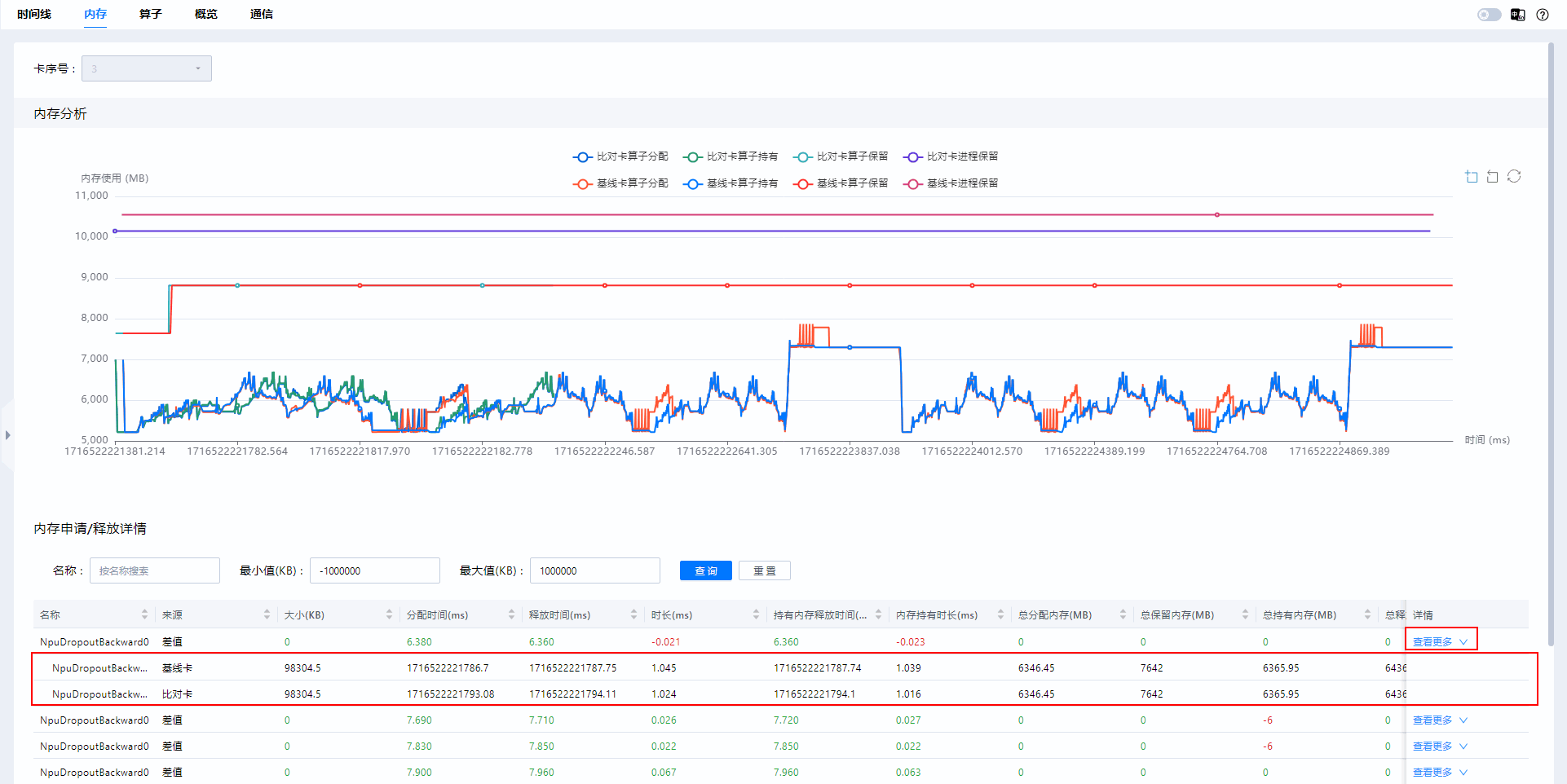This screenshot has height=784, width=1567.
Task: Toggle the 基线卡算子持有 legend series
Action: pos(731,183)
